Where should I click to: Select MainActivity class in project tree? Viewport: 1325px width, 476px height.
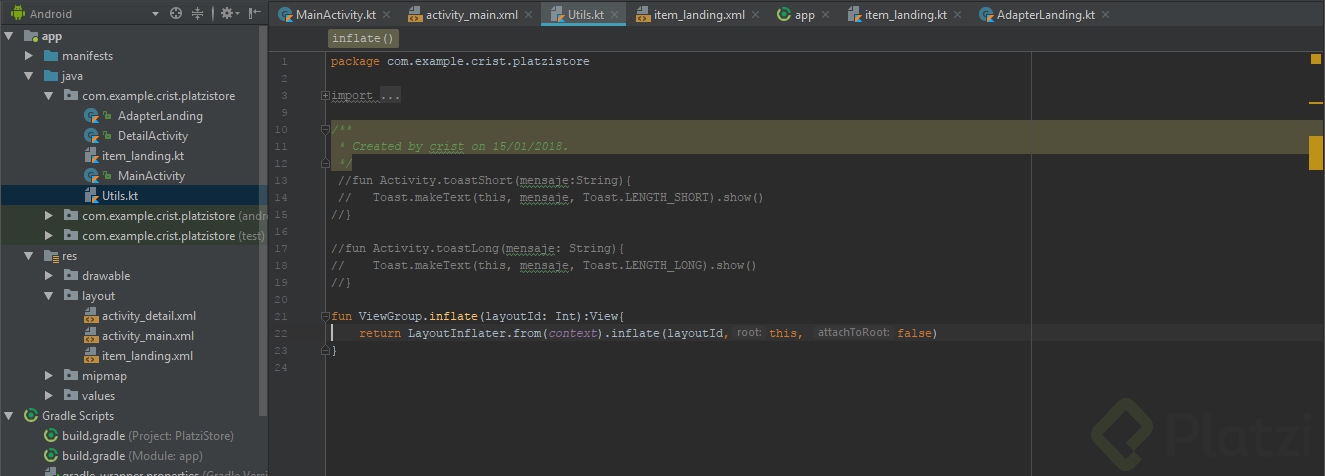pyautogui.click(x=151, y=176)
